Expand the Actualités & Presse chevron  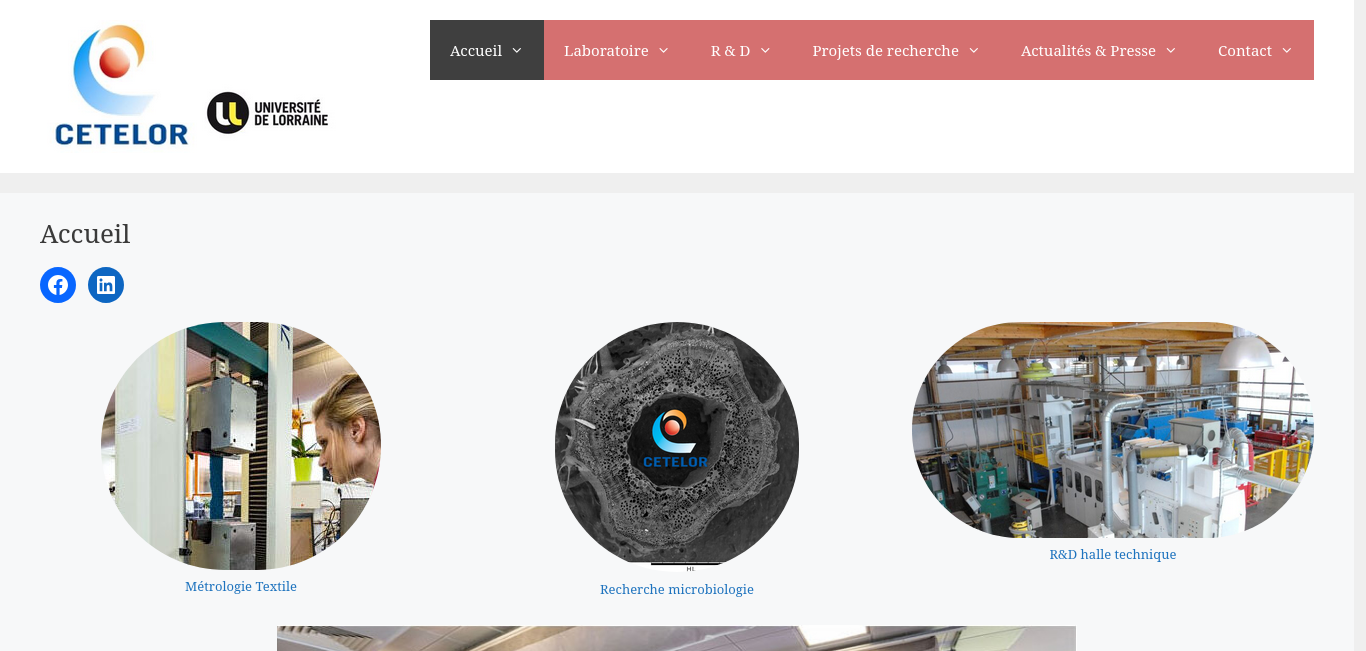pyautogui.click(x=1171, y=50)
